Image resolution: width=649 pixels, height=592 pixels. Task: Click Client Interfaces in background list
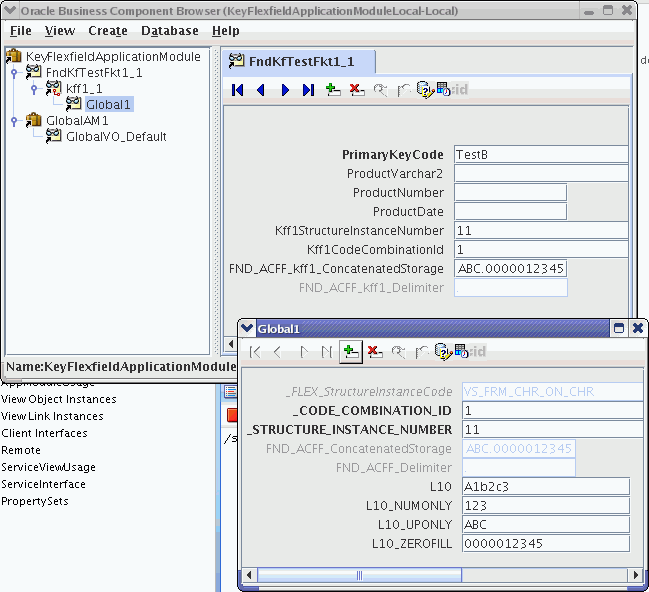(x=44, y=433)
